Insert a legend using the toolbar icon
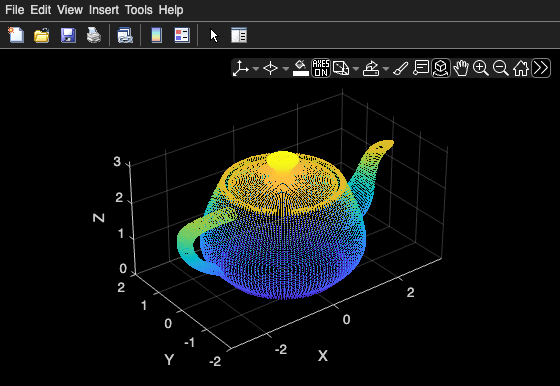The height and width of the screenshot is (386, 560). [x=182, y=35]
